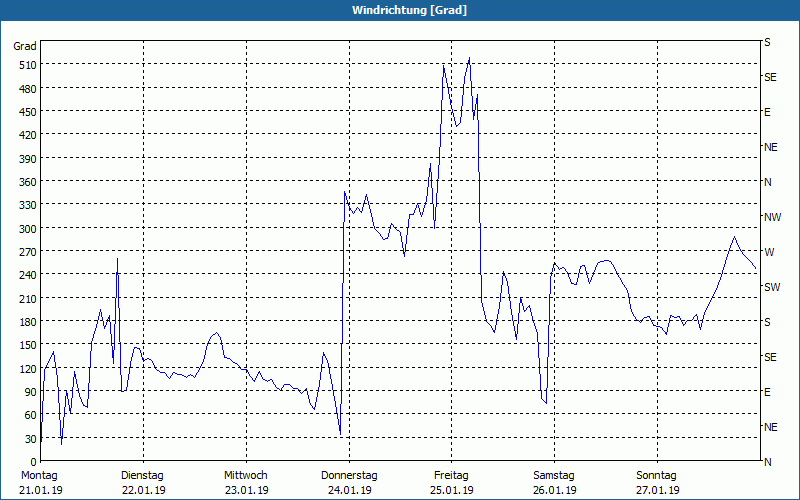Pick the date 23.01.19
Viewport: 800px width, 500px height.
click(246, 490)
